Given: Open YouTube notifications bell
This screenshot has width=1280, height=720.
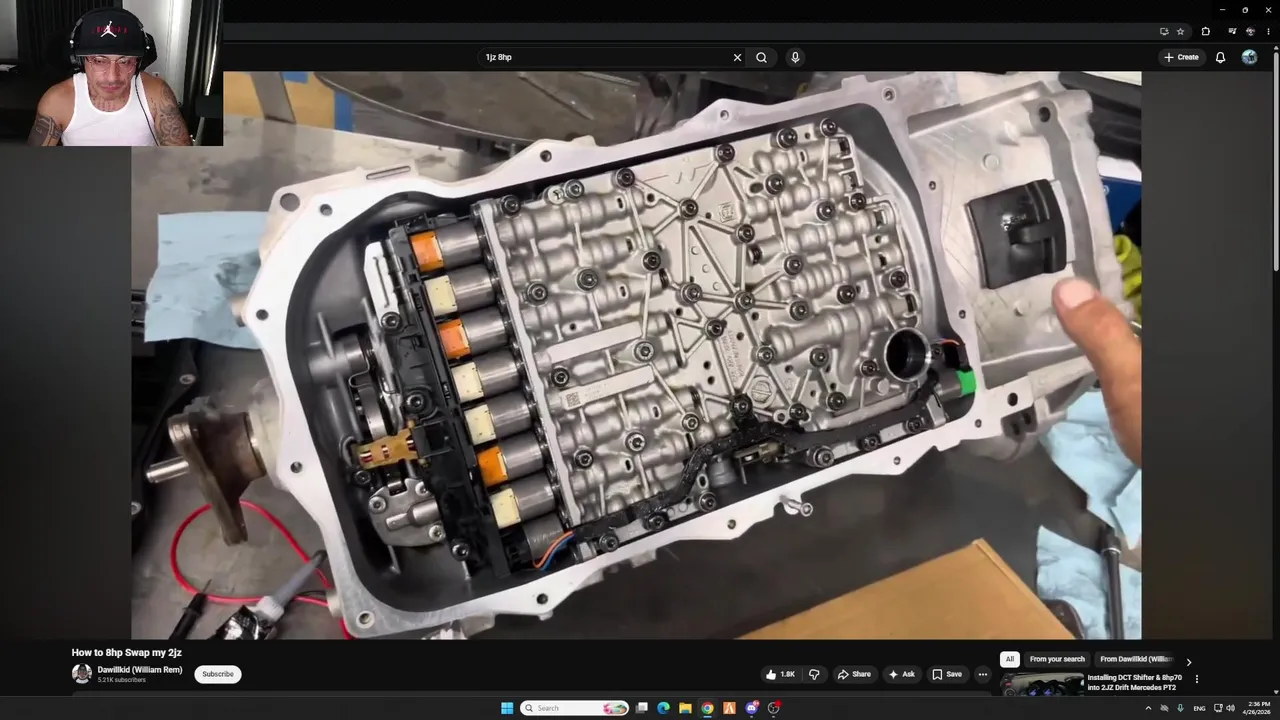Looking at the screenshot, I should coord(1220,57).
